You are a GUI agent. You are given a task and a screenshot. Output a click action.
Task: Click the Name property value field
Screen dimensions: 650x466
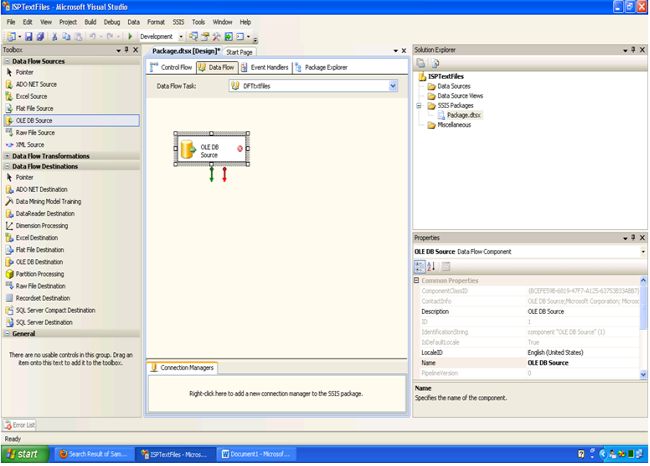click(x=582, y=363)
